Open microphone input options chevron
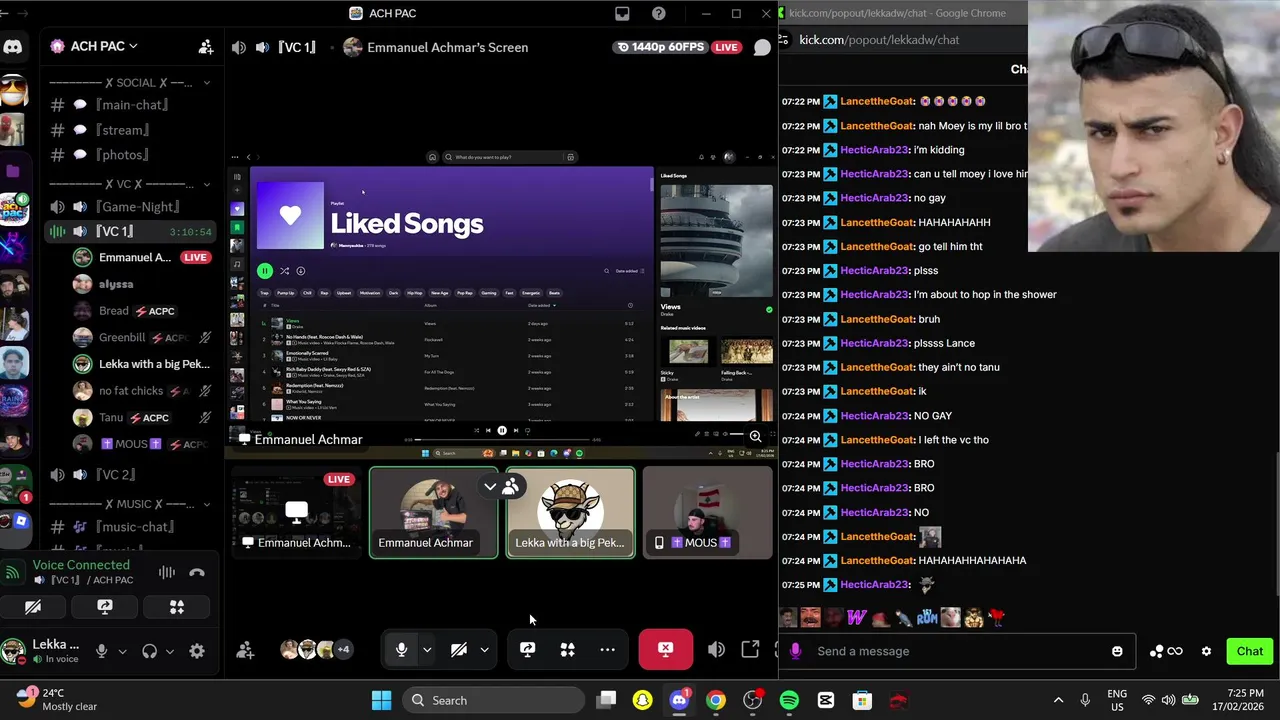This screenshot has width=1280, height=720. click(x=427, y=650)
